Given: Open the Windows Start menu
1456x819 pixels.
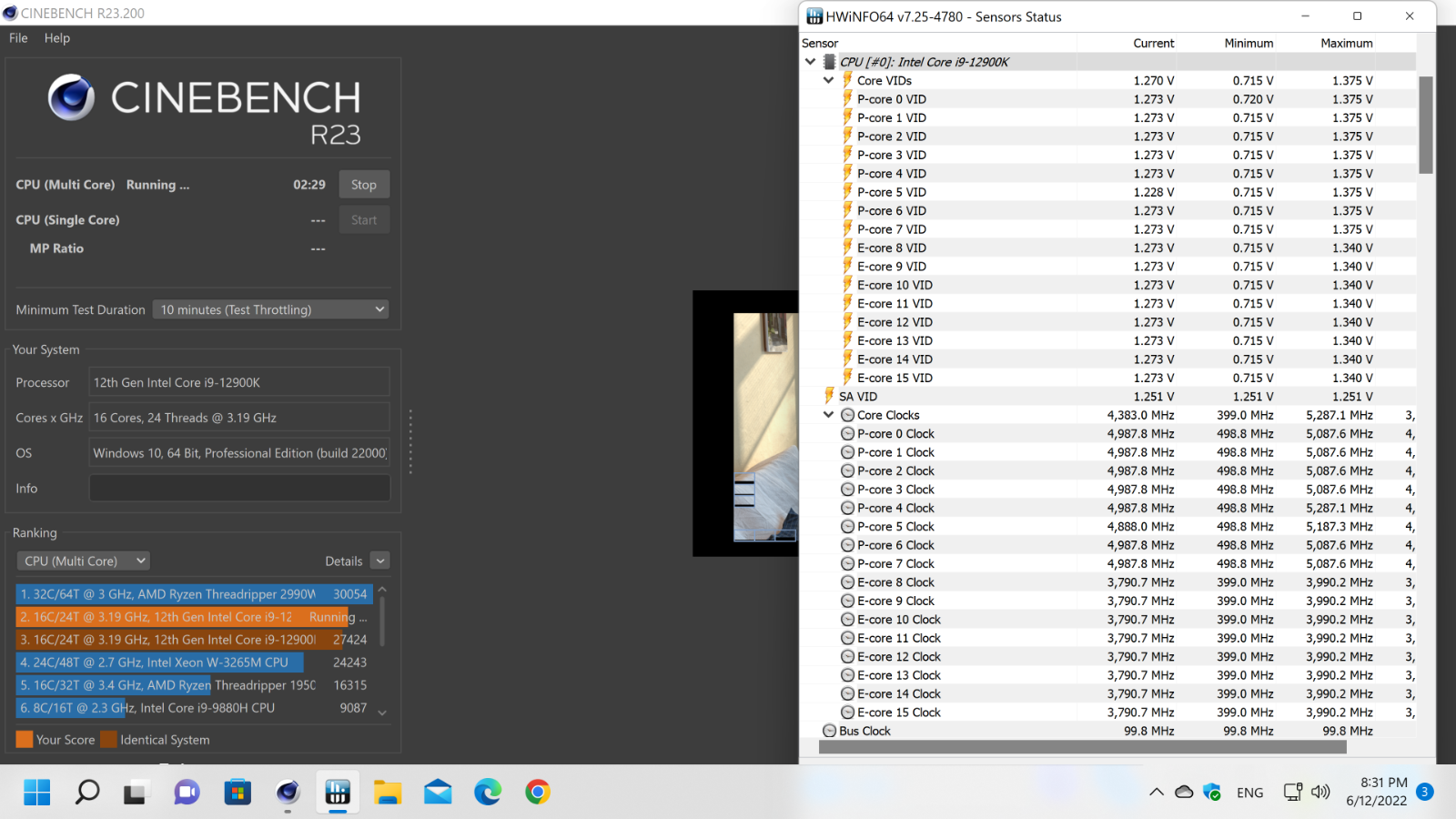Looking at the screenshot, I should (x=37, y=793).
